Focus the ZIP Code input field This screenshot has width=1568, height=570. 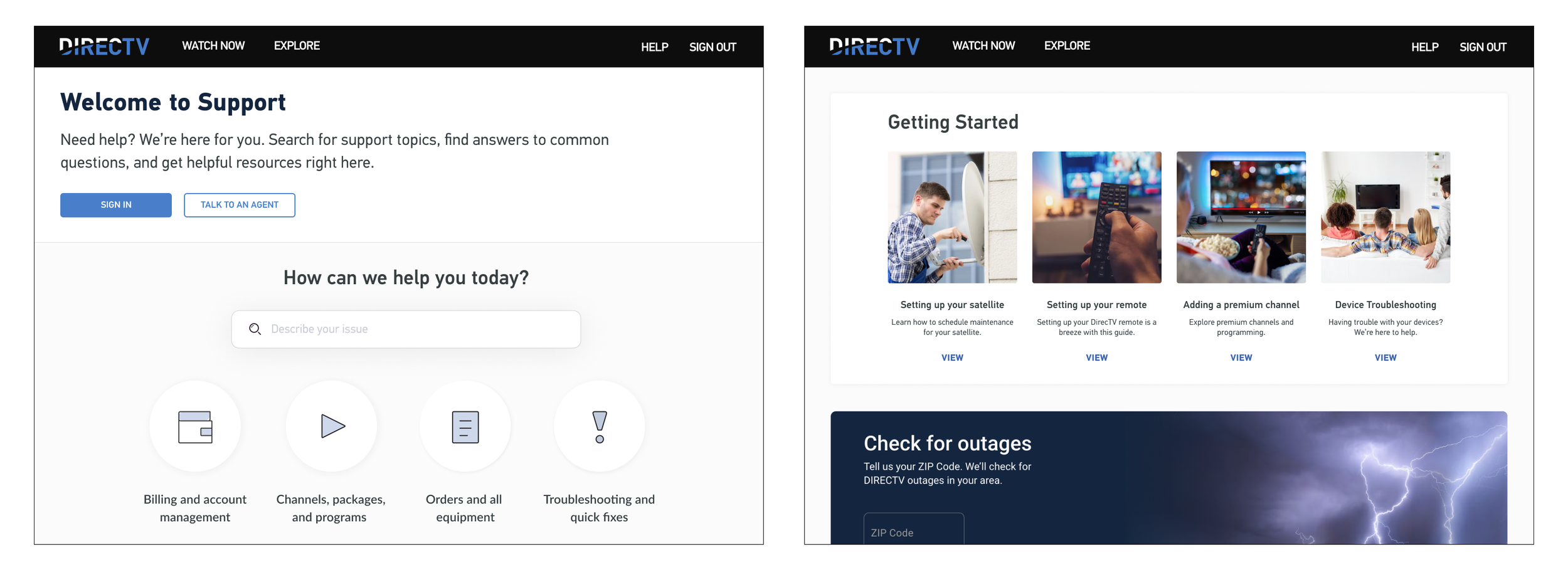point(914,529)
